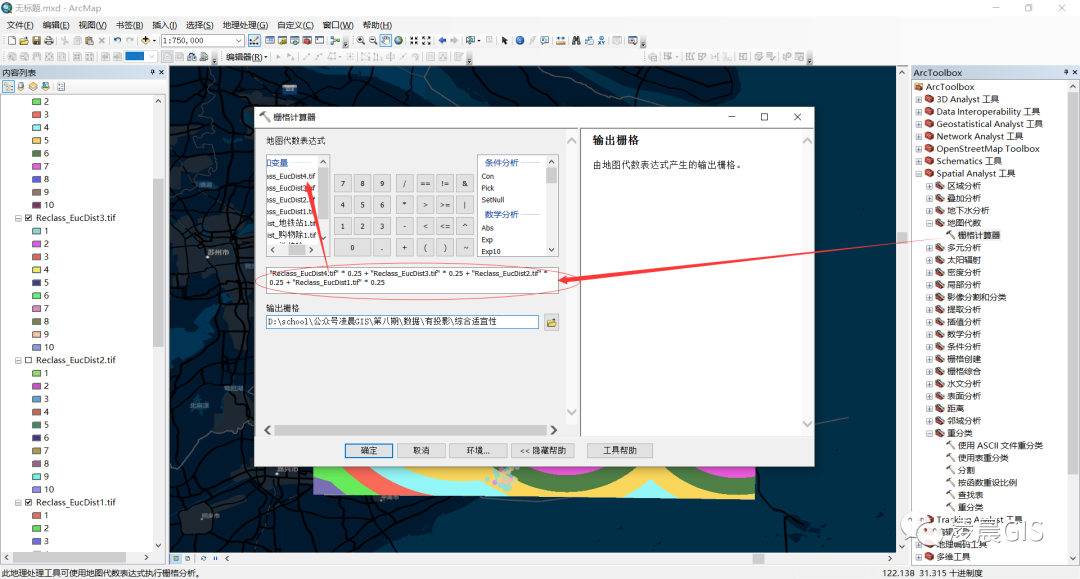Select the Zoom Out magnifier tool
This screenshot has height=579, width=1080.
point(373,41)
